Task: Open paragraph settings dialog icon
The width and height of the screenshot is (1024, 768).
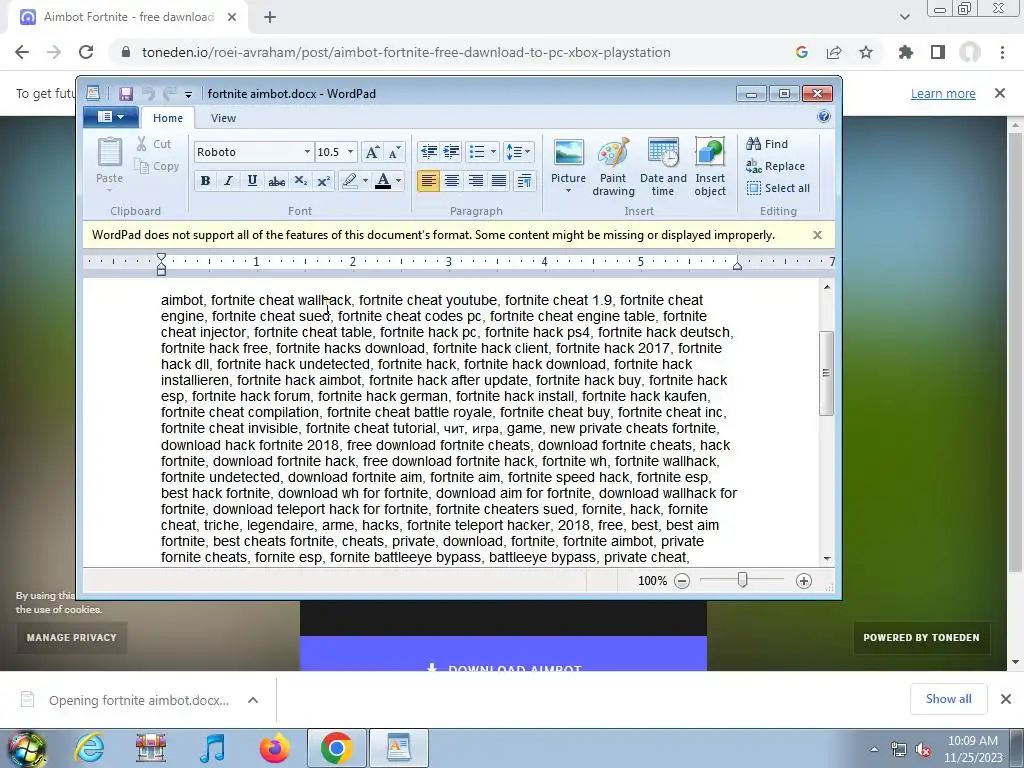Action: (524, 181)
